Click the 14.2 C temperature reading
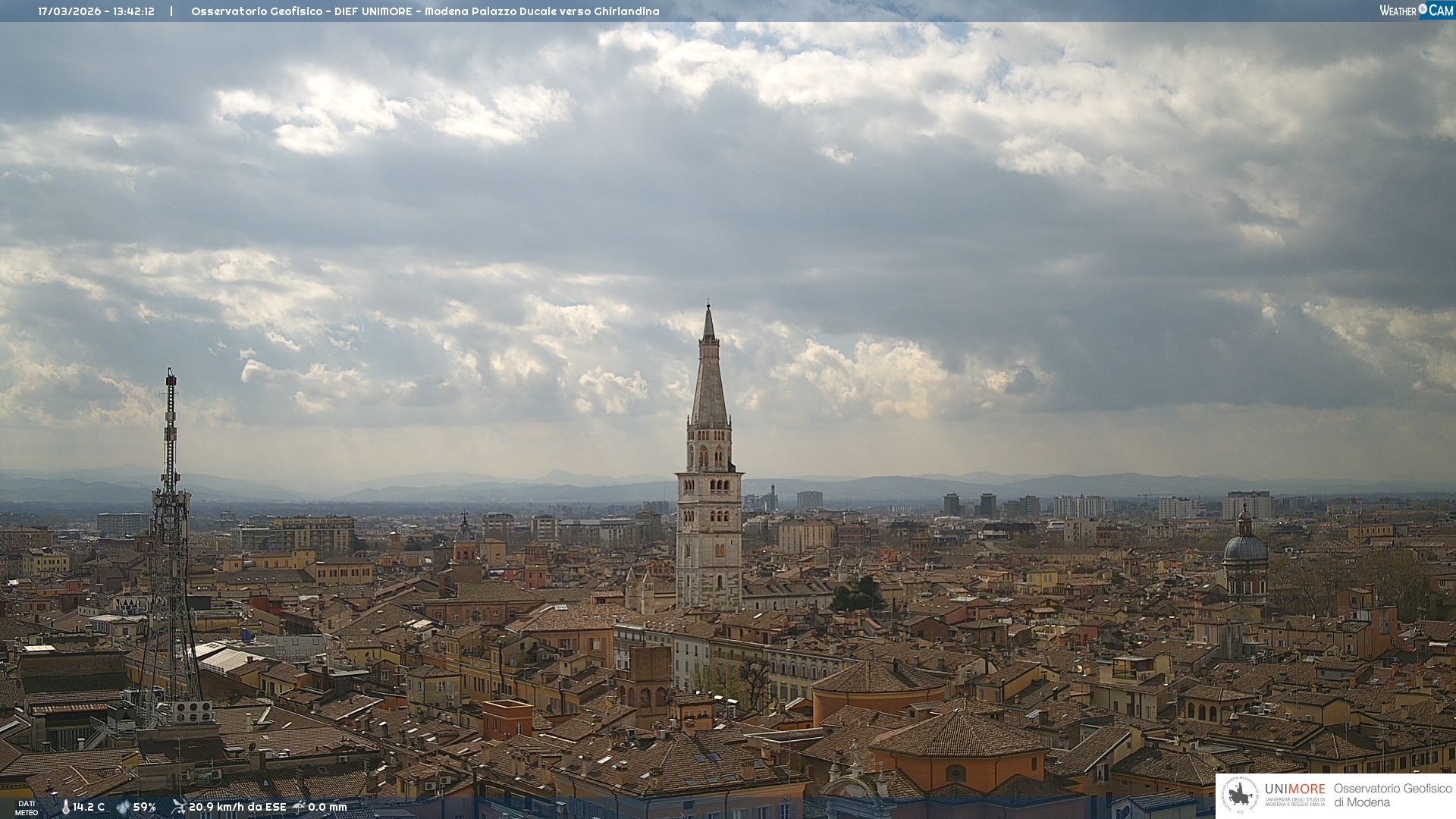 (x=89, y=807)
